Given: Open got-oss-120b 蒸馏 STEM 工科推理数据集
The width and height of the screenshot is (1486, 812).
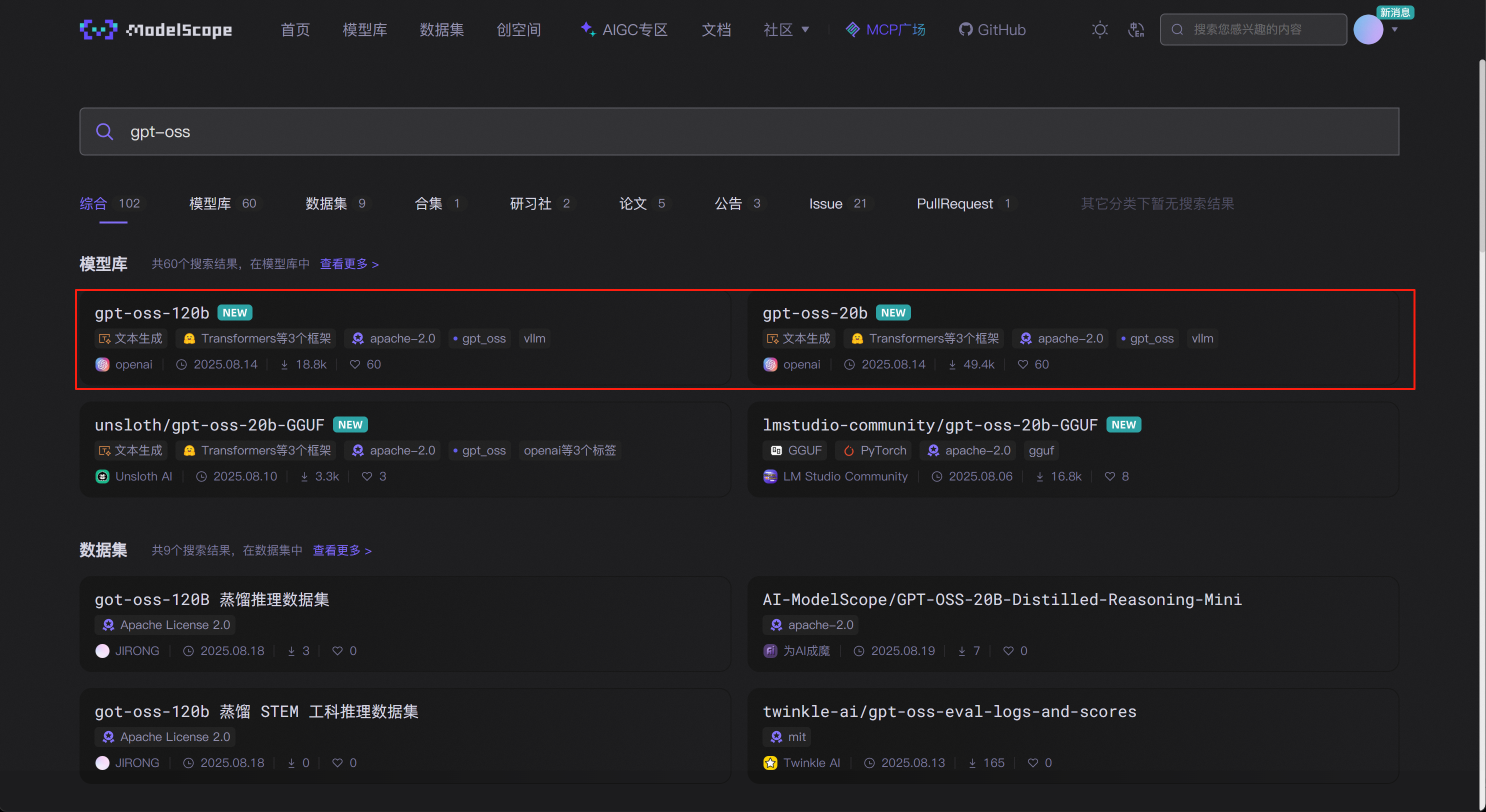Looking at the screenshot, I should tap(256, 711).
